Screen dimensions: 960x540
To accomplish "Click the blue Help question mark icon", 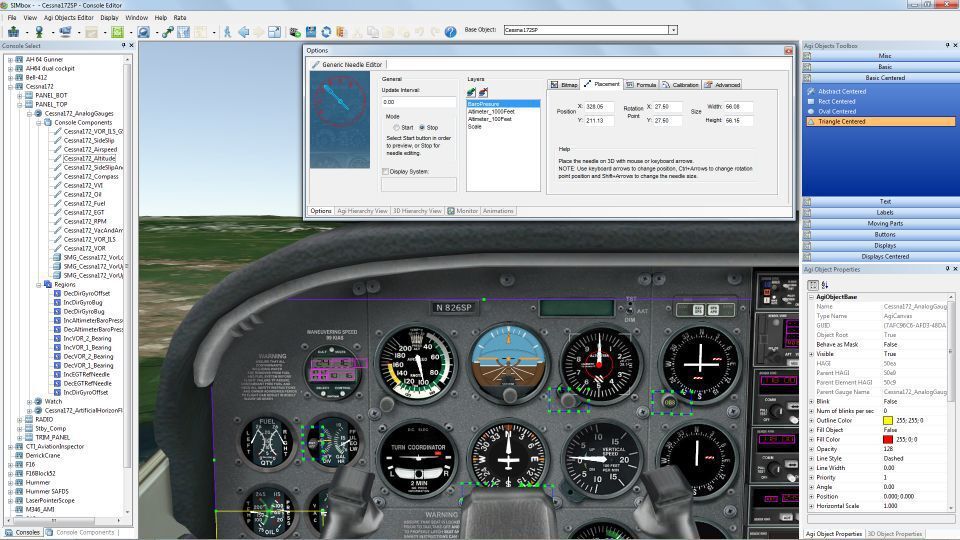I will (x=450, y=31).
